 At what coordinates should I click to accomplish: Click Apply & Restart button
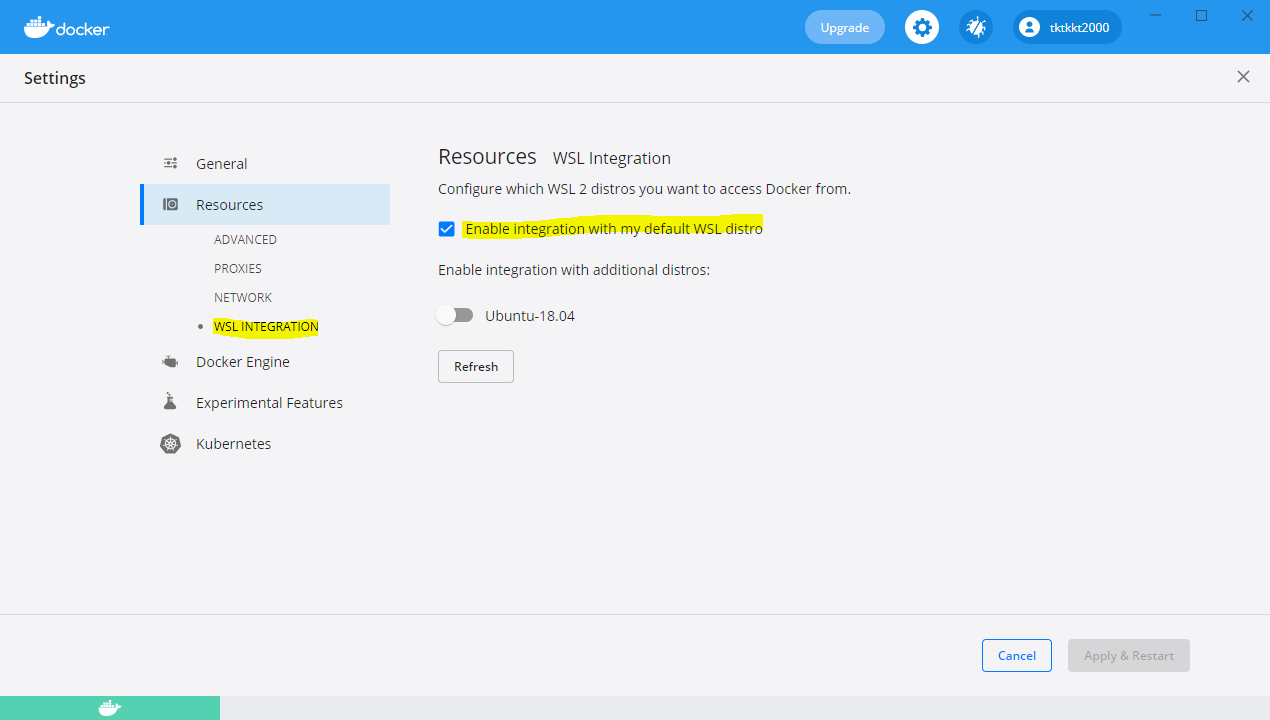pyautogui.click(x=1129, y=655)
